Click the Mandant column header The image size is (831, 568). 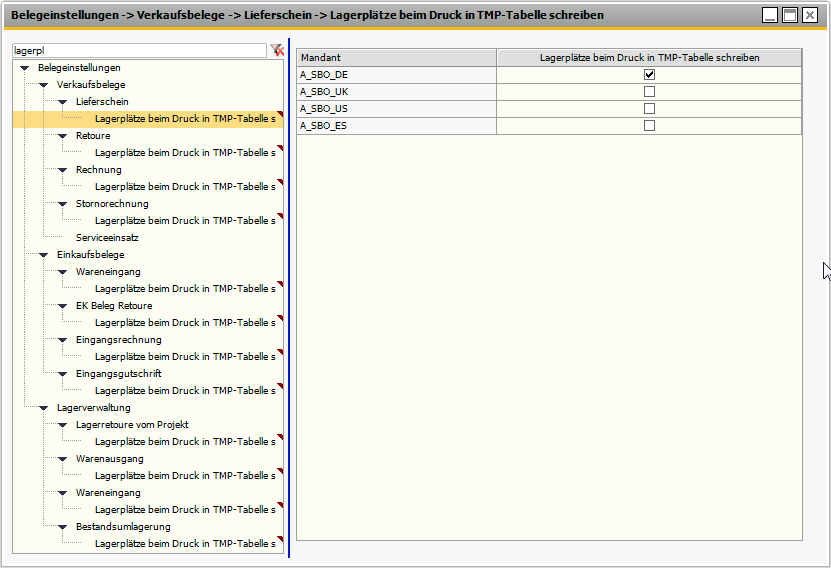tap(396, 58)
